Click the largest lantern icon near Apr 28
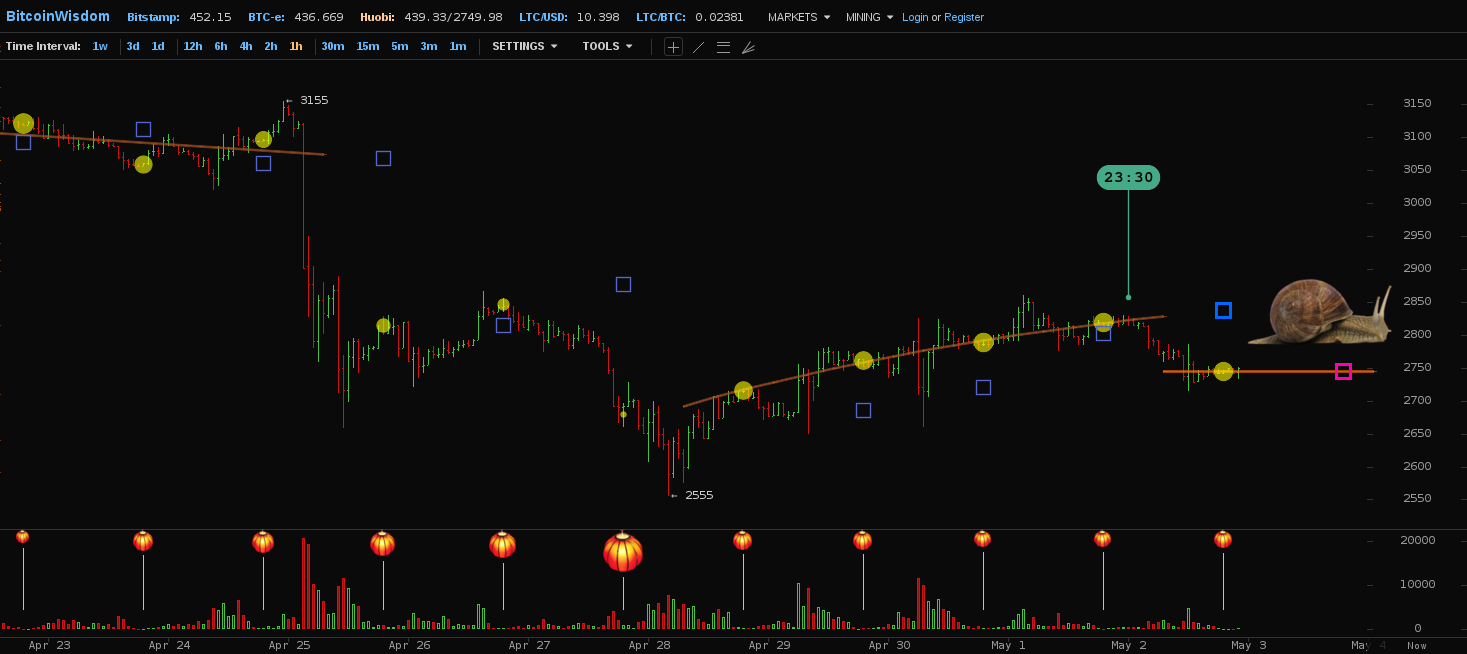Viewport: 1467px width, 654px height. click(x=622, y=552)
